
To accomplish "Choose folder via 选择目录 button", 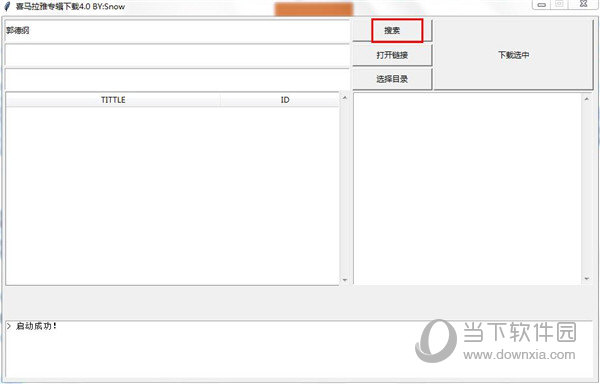I will click(392, 79).
